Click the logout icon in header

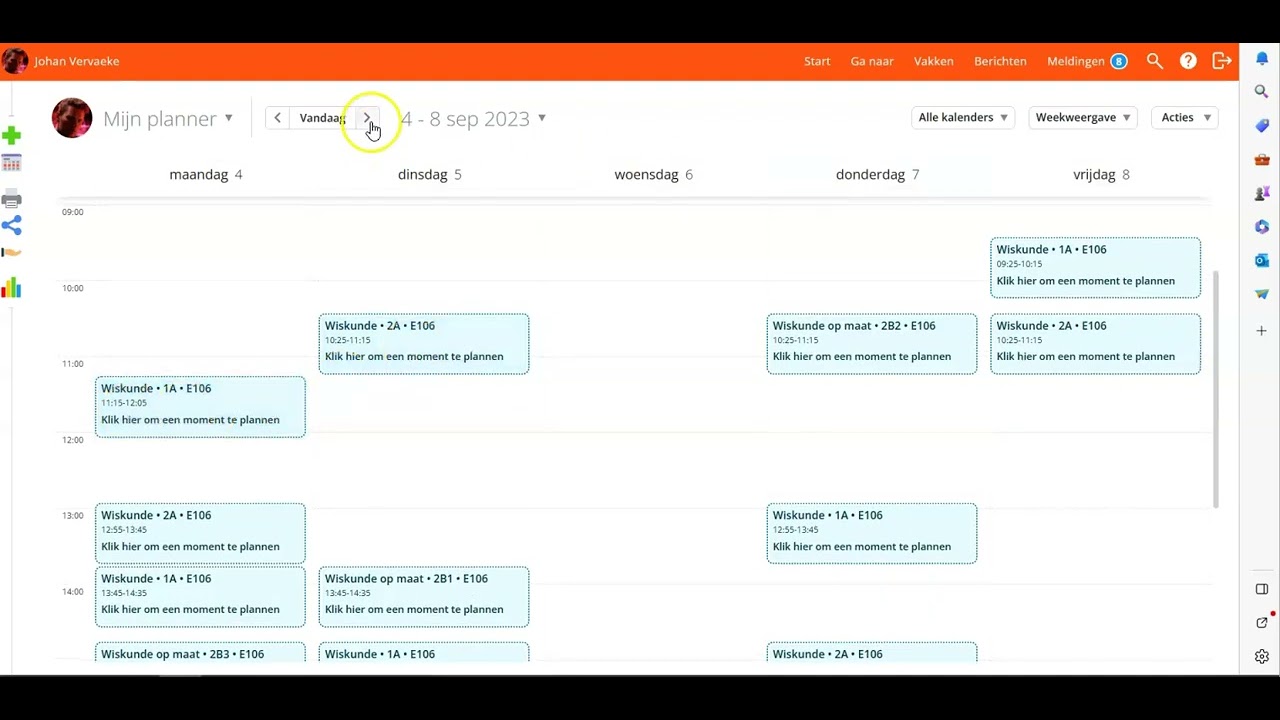(x=1221, y=61)
